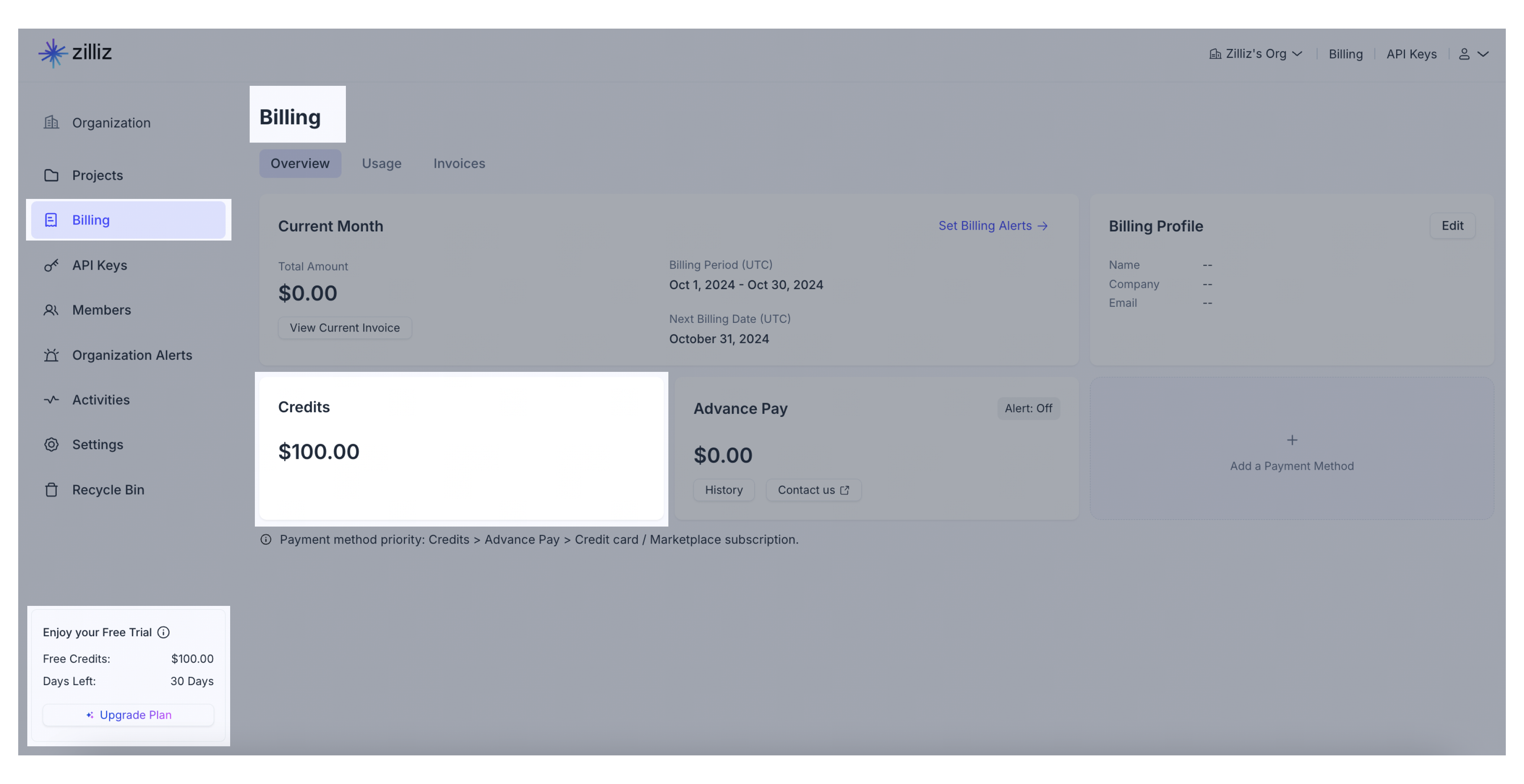Expand the Zilliz's Org dropdown
The width and height of the screenshot is (1524, 784).
point(1255,54)
